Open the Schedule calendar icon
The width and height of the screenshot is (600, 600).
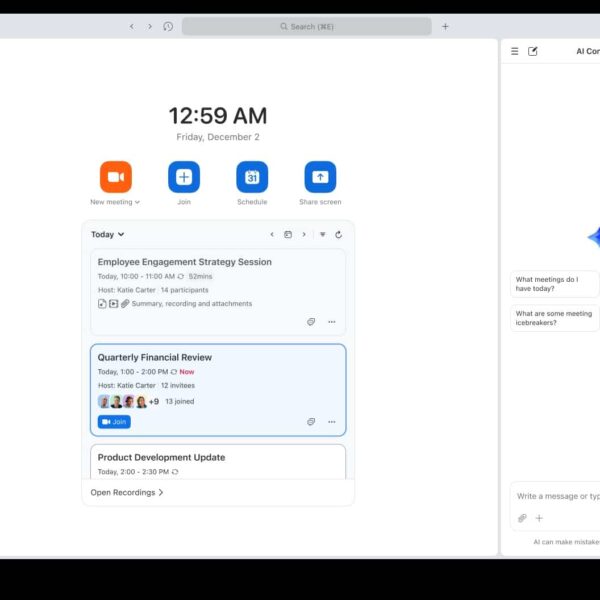click(252, 177)
